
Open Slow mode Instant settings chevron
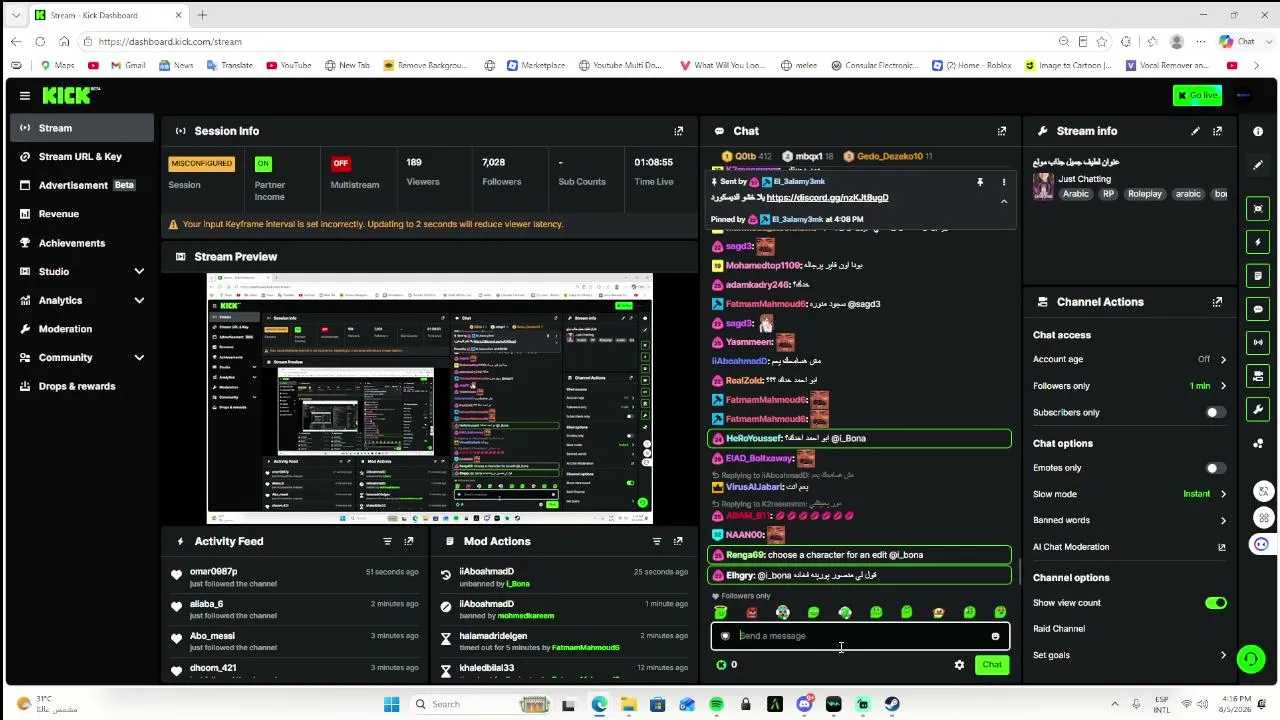(1222, 494)
